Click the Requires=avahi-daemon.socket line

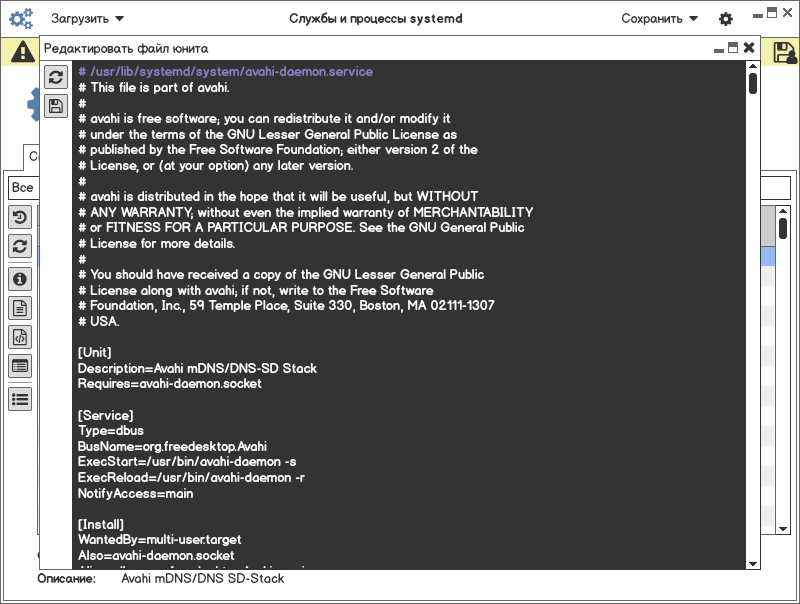click(169, 384)
